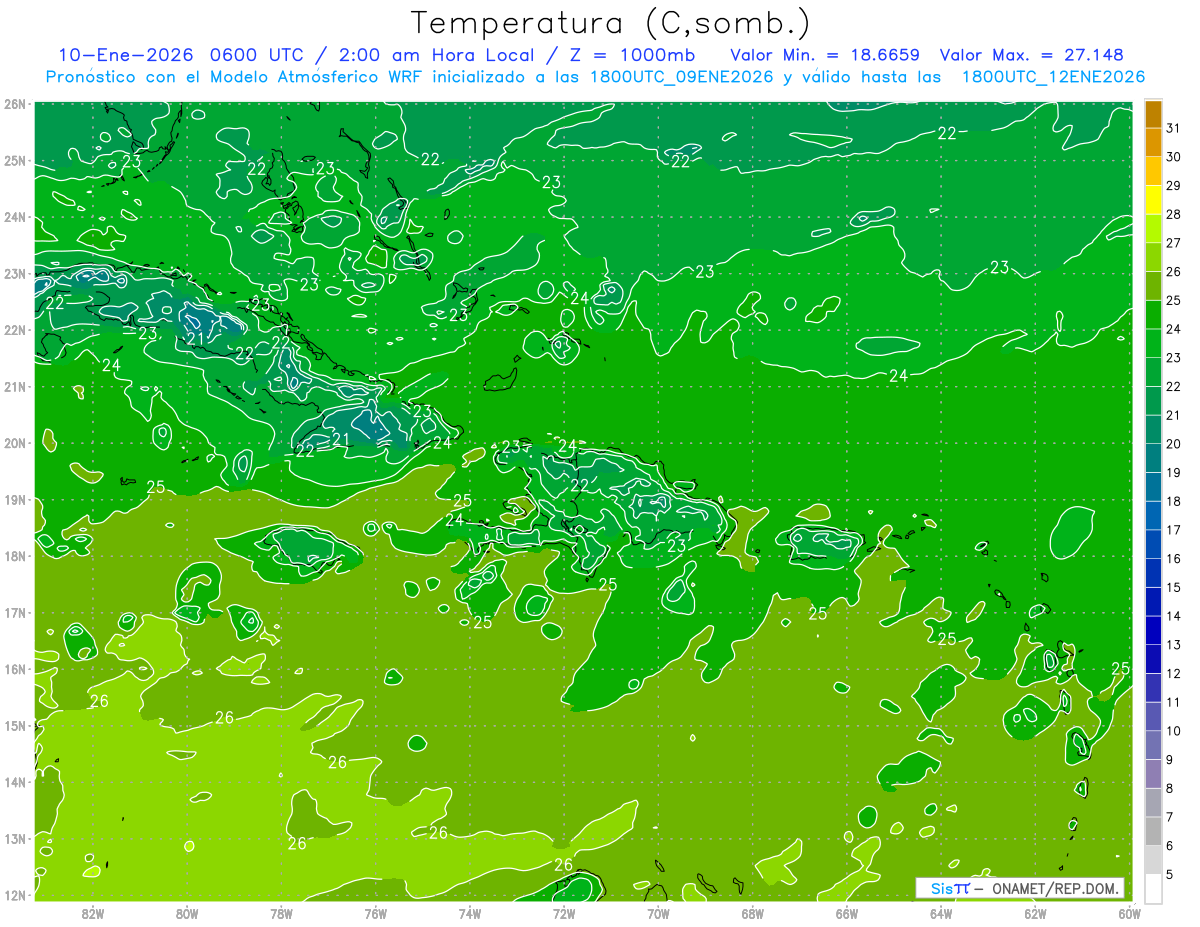This screenshot has width=1200, height=927.
Task: Click the colorbar label "31"
Action: pos(1173,128)
